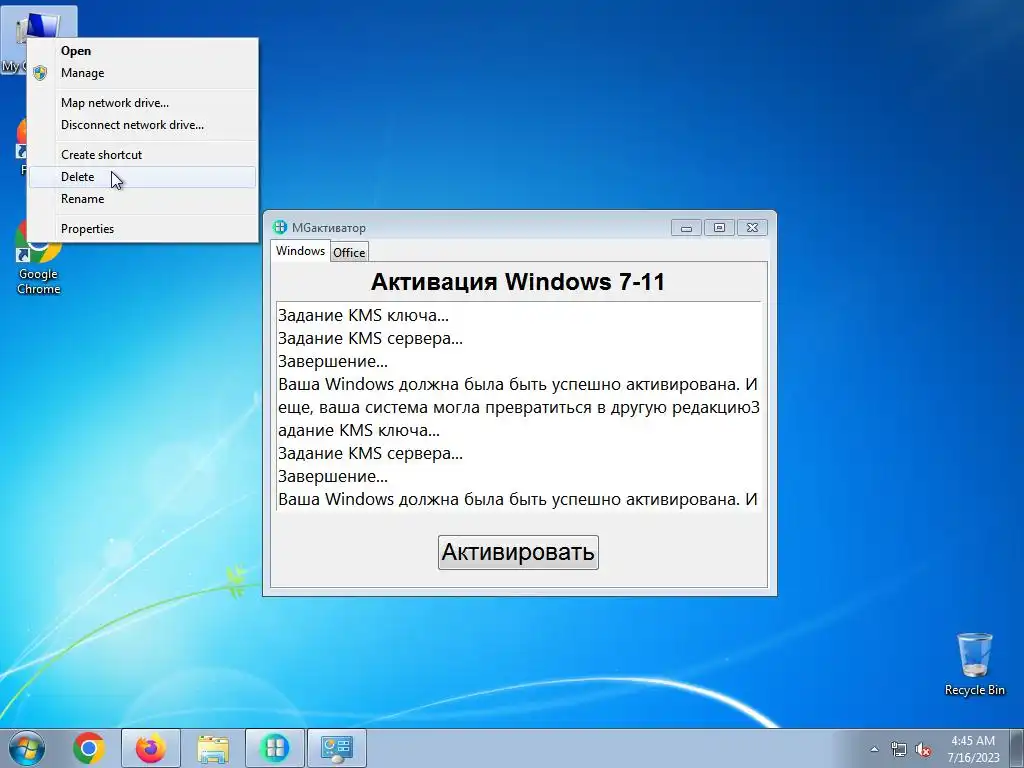This screenshot has width=1024, height=768.
Task: Click the MGактиватор taskbar icon
Action: pyautogui.click(x=274, y=748)
